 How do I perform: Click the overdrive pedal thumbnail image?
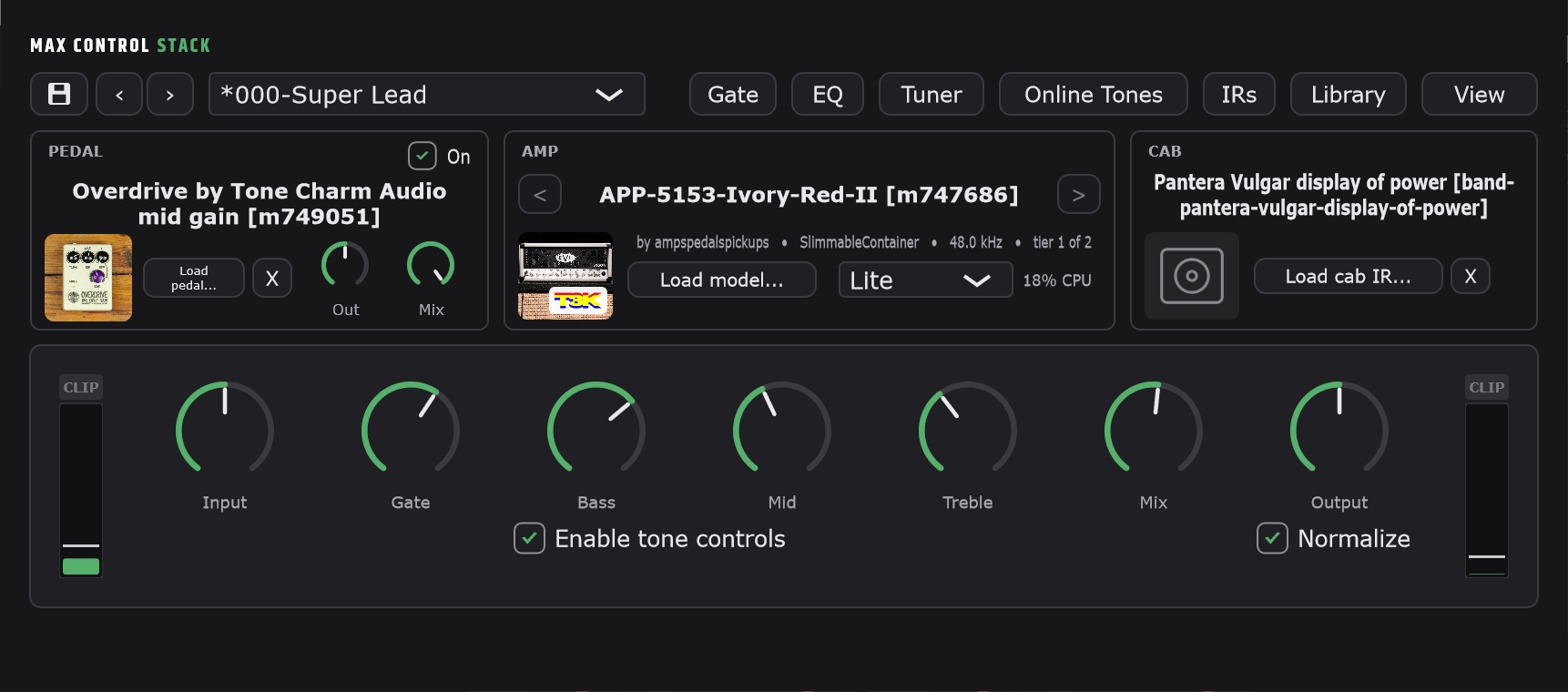pyautogui.click(x=88, y=278)
